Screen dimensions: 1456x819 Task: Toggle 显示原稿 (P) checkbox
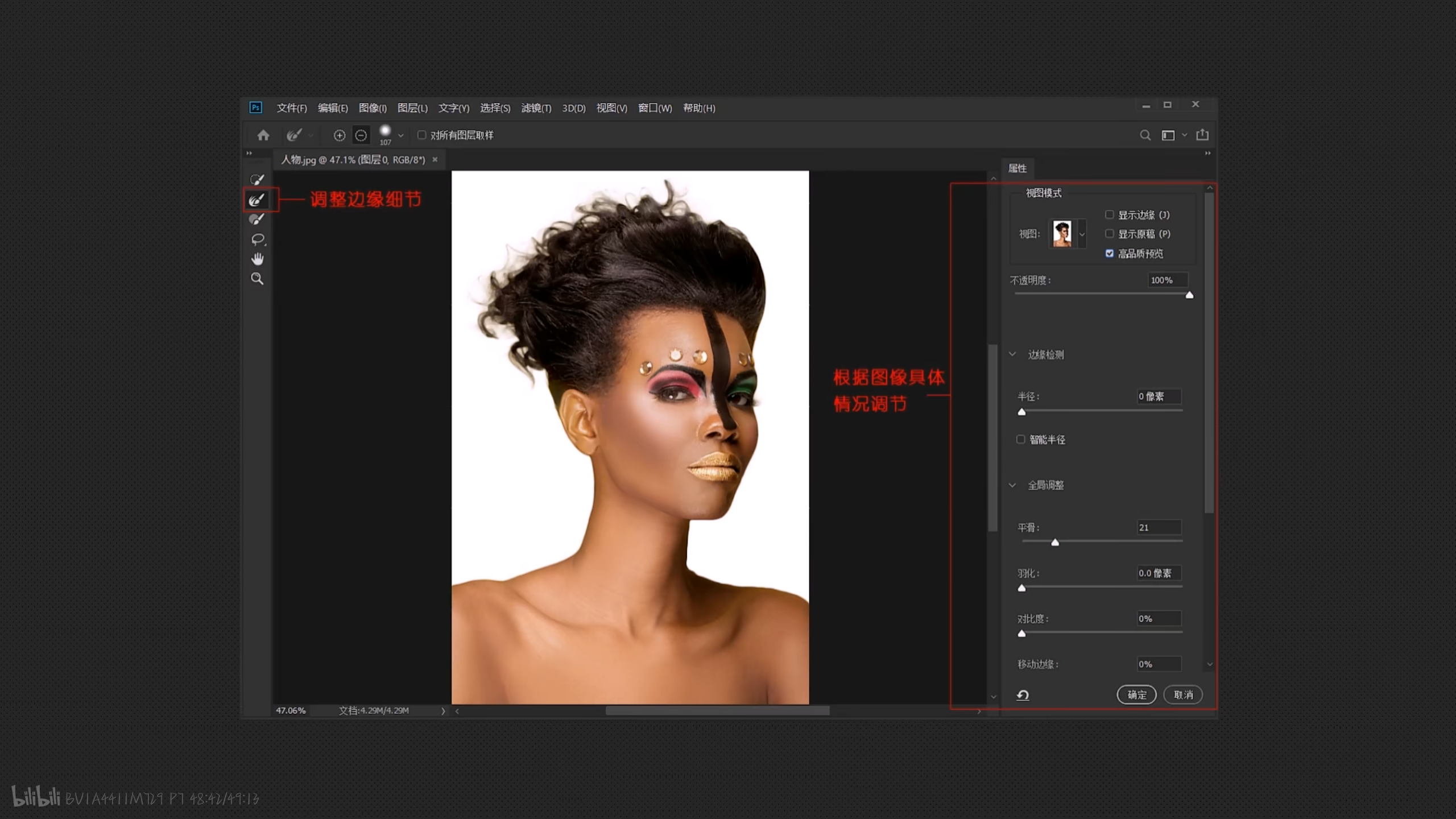[x=1109, y=234]
